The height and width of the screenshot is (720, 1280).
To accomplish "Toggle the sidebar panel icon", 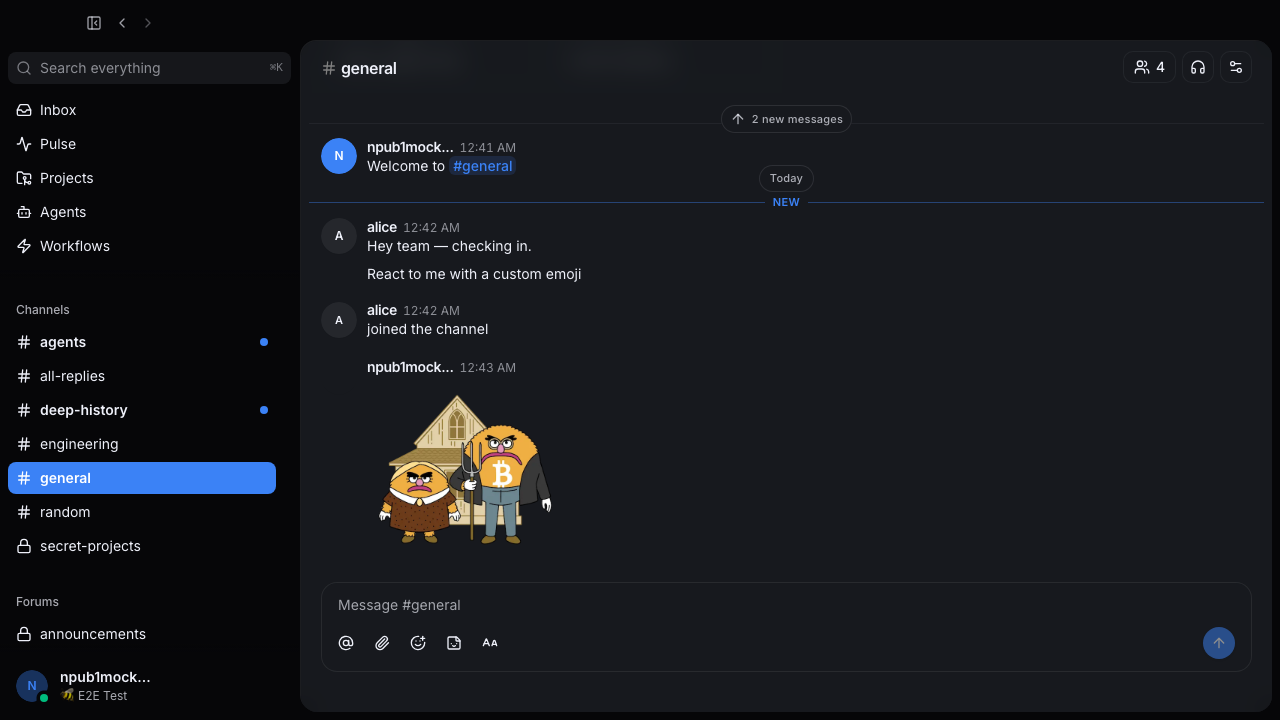I will click(x=94, y=23).
